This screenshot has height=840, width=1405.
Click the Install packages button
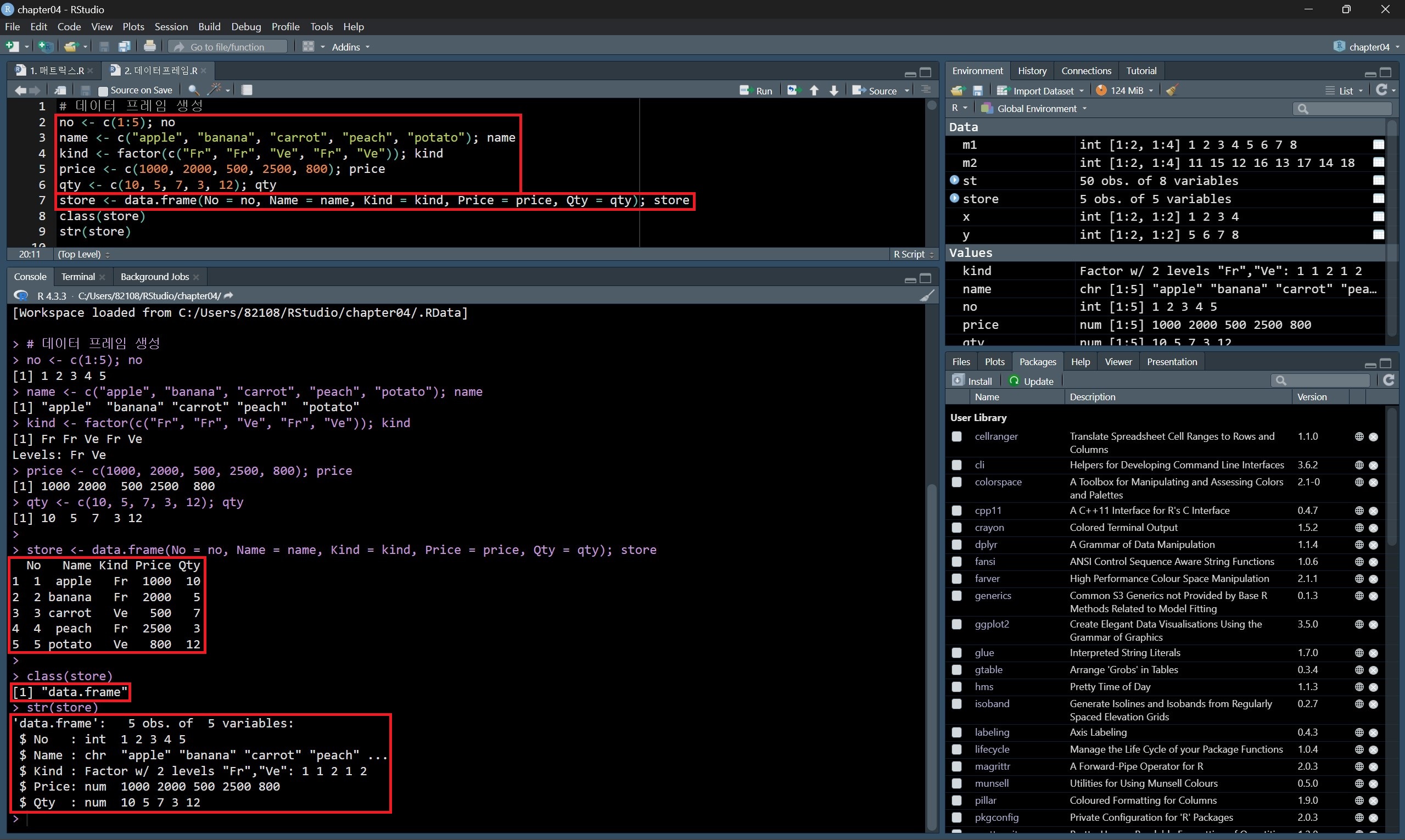click(x=973, y=381)
